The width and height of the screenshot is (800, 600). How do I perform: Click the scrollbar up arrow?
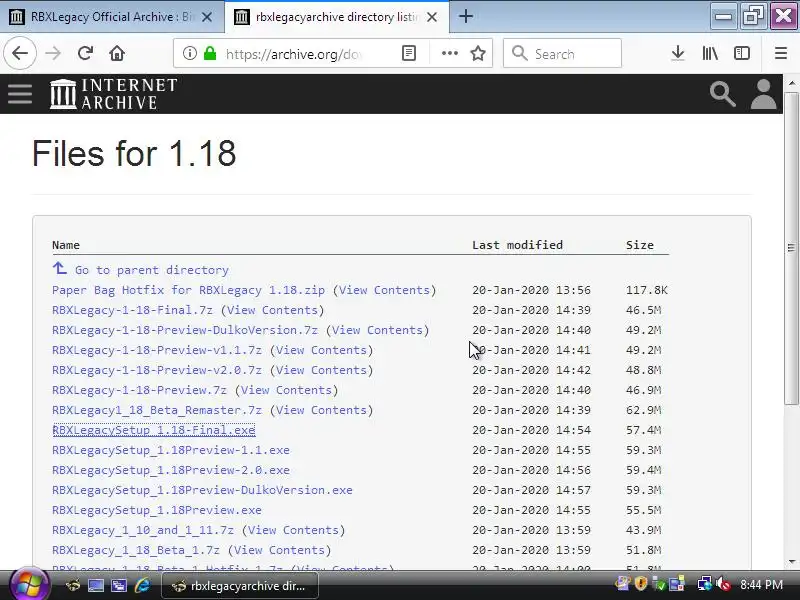pyautogui.click(x=791, y=83)
